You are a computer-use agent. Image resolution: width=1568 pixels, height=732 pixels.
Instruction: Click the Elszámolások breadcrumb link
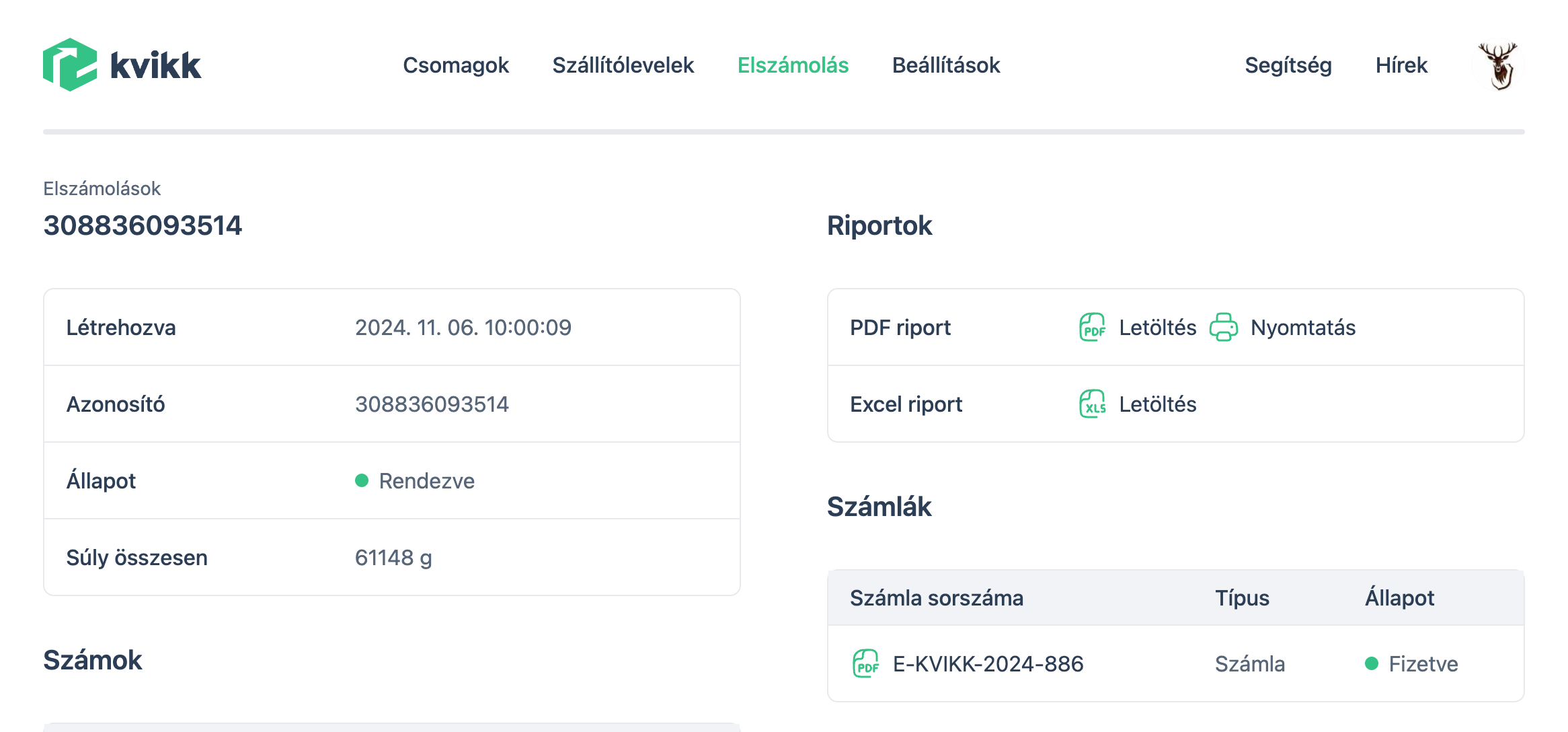[x=102, y=188]
